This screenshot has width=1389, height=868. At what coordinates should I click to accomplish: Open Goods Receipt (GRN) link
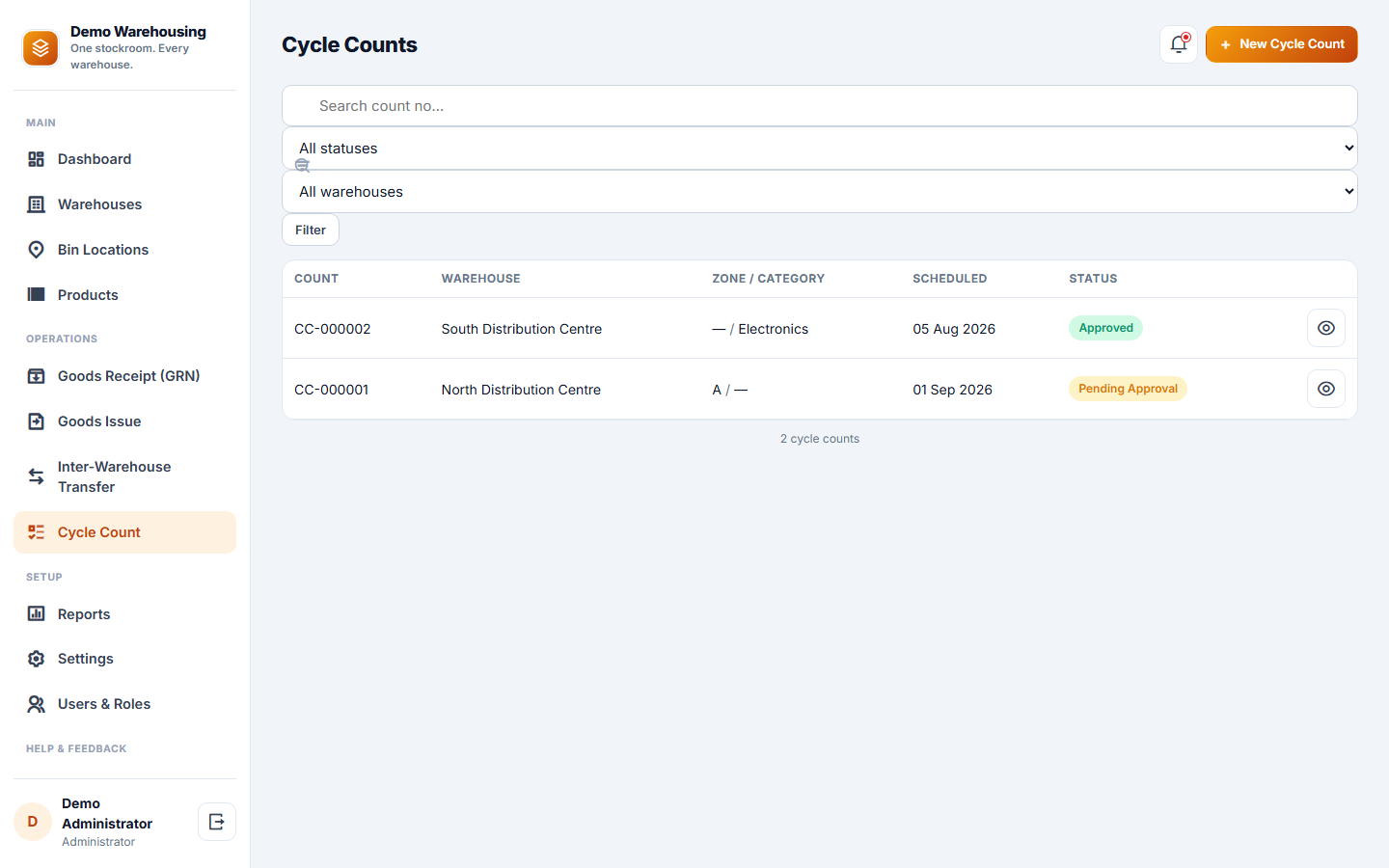[124, 376]
